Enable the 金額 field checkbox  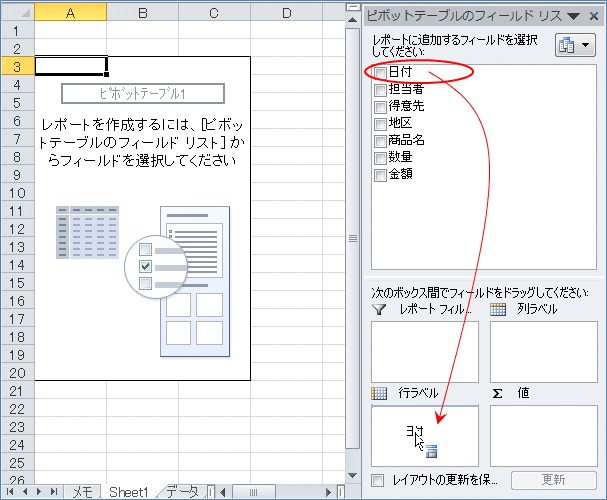click(x=380, y=175)
